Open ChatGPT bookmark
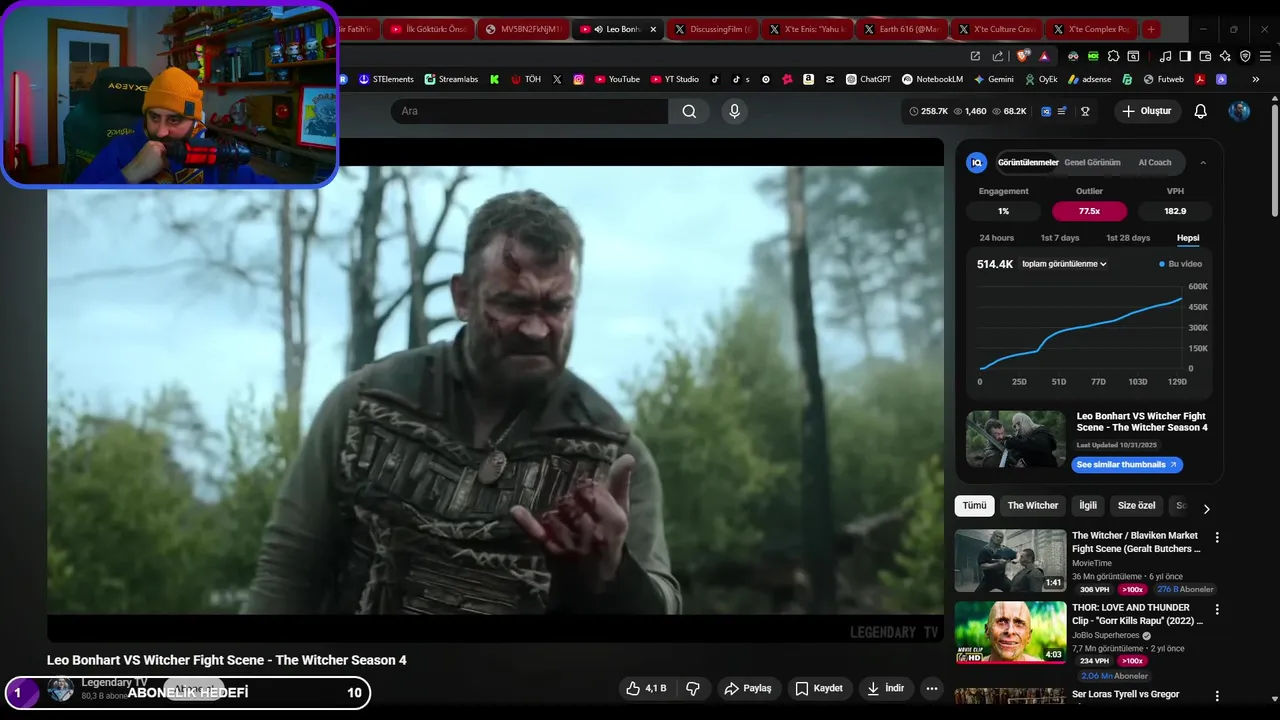The width and height of the screenshot is (1280, 720). click(868, 79)
